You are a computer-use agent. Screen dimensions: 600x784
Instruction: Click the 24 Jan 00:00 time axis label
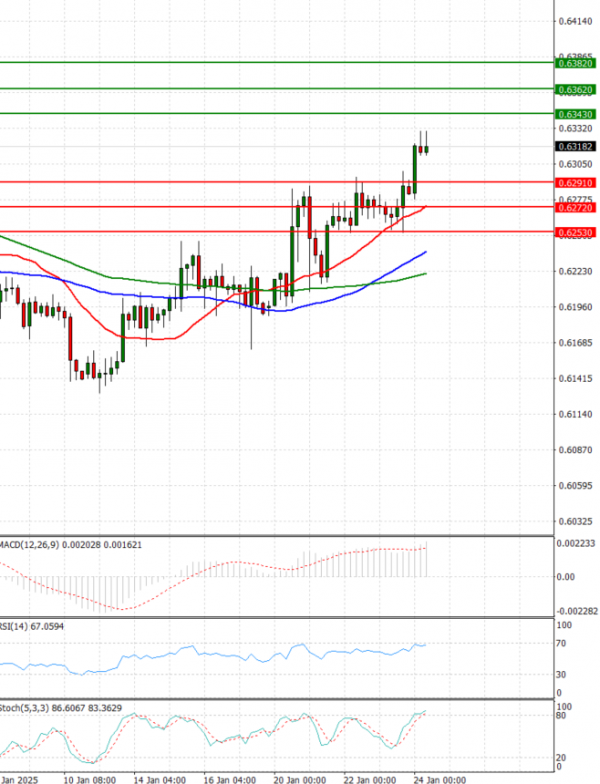point(440,780)
